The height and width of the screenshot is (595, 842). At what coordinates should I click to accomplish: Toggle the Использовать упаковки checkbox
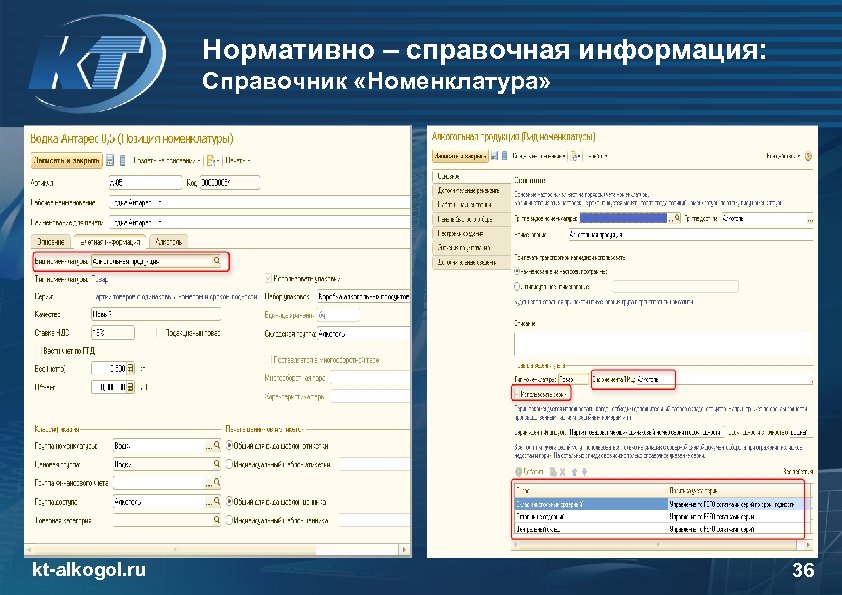[268, 278]
